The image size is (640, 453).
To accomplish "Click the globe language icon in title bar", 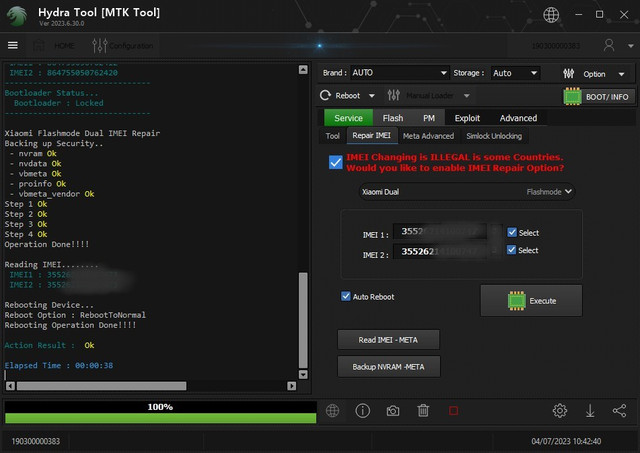I will pyautogui.click(x=551, y=15).
